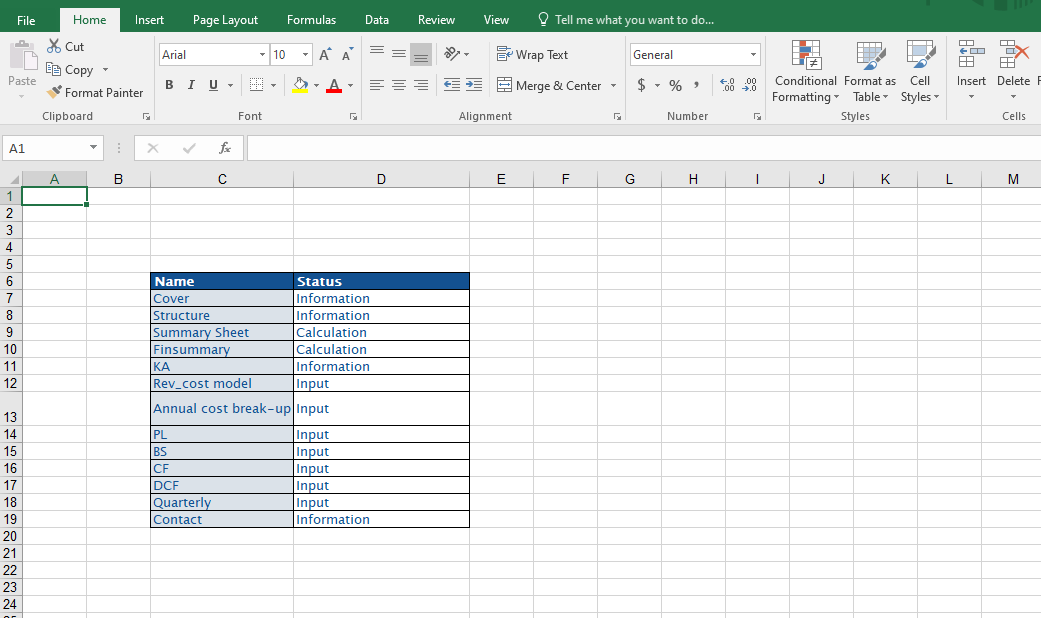Enable Wrap Text
Viewport: 1041px width, 618px height.
click(x=532, y=54)
